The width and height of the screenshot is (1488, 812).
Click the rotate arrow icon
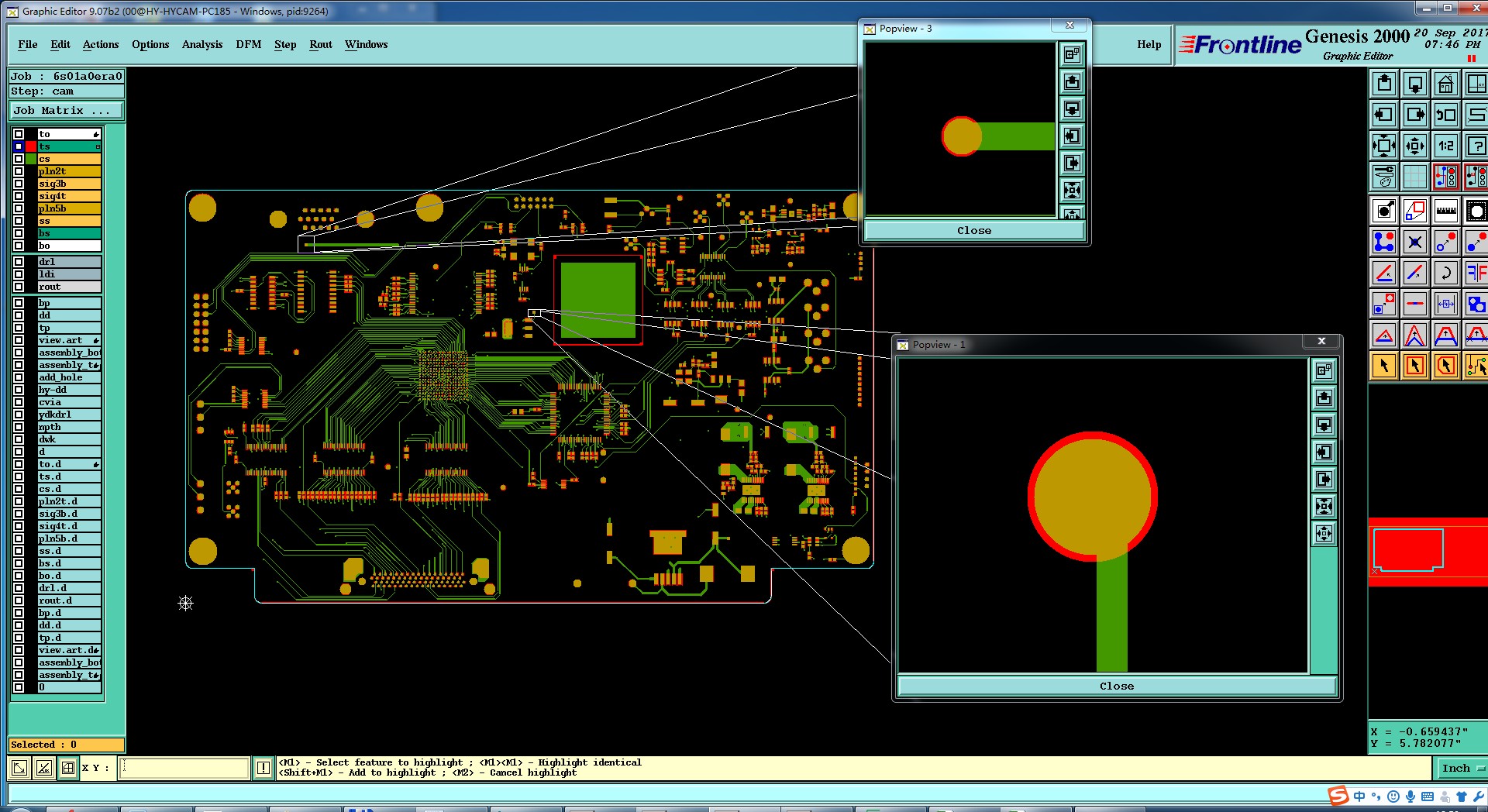click(x=1445, y=273)
